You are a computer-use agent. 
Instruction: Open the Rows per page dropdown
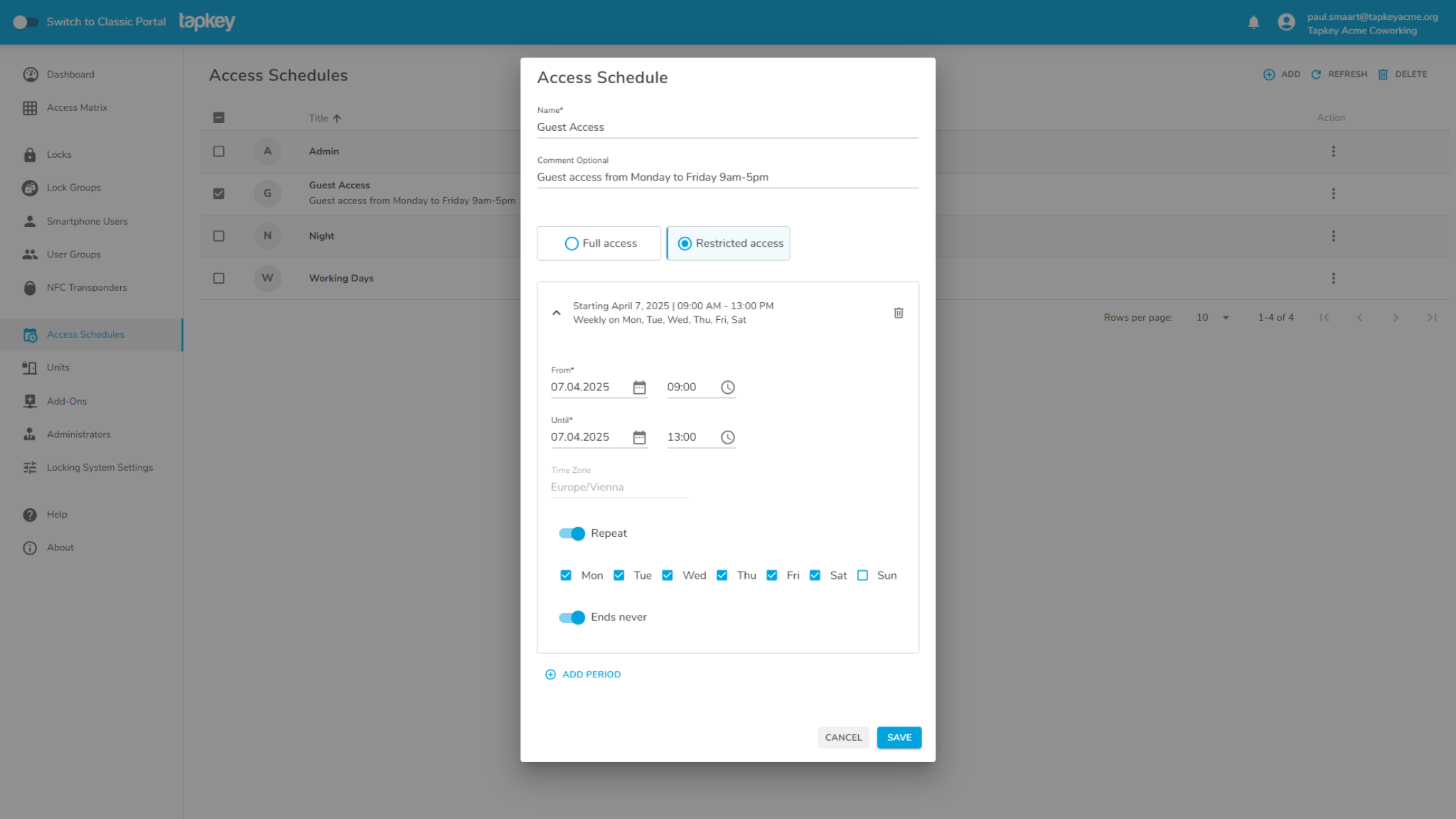(x=1213, y=318)
